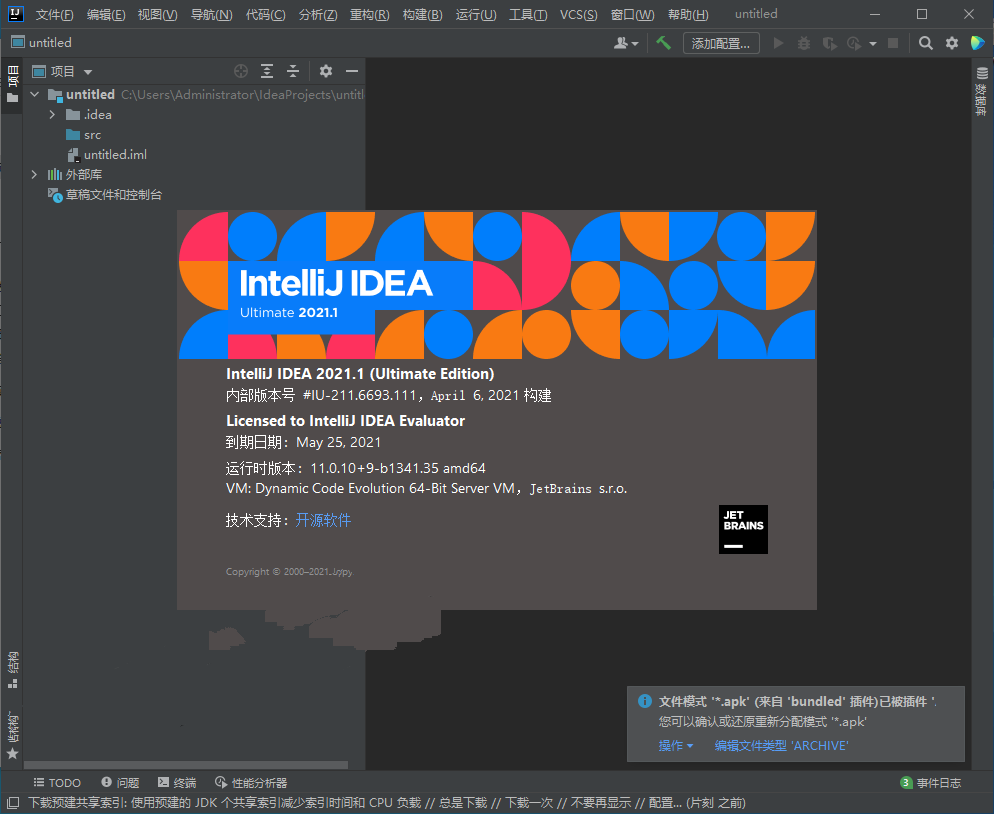Viewport: 994px width, 814px height.
Task: Click the 添加配置... button
Action: coord(721,43)
